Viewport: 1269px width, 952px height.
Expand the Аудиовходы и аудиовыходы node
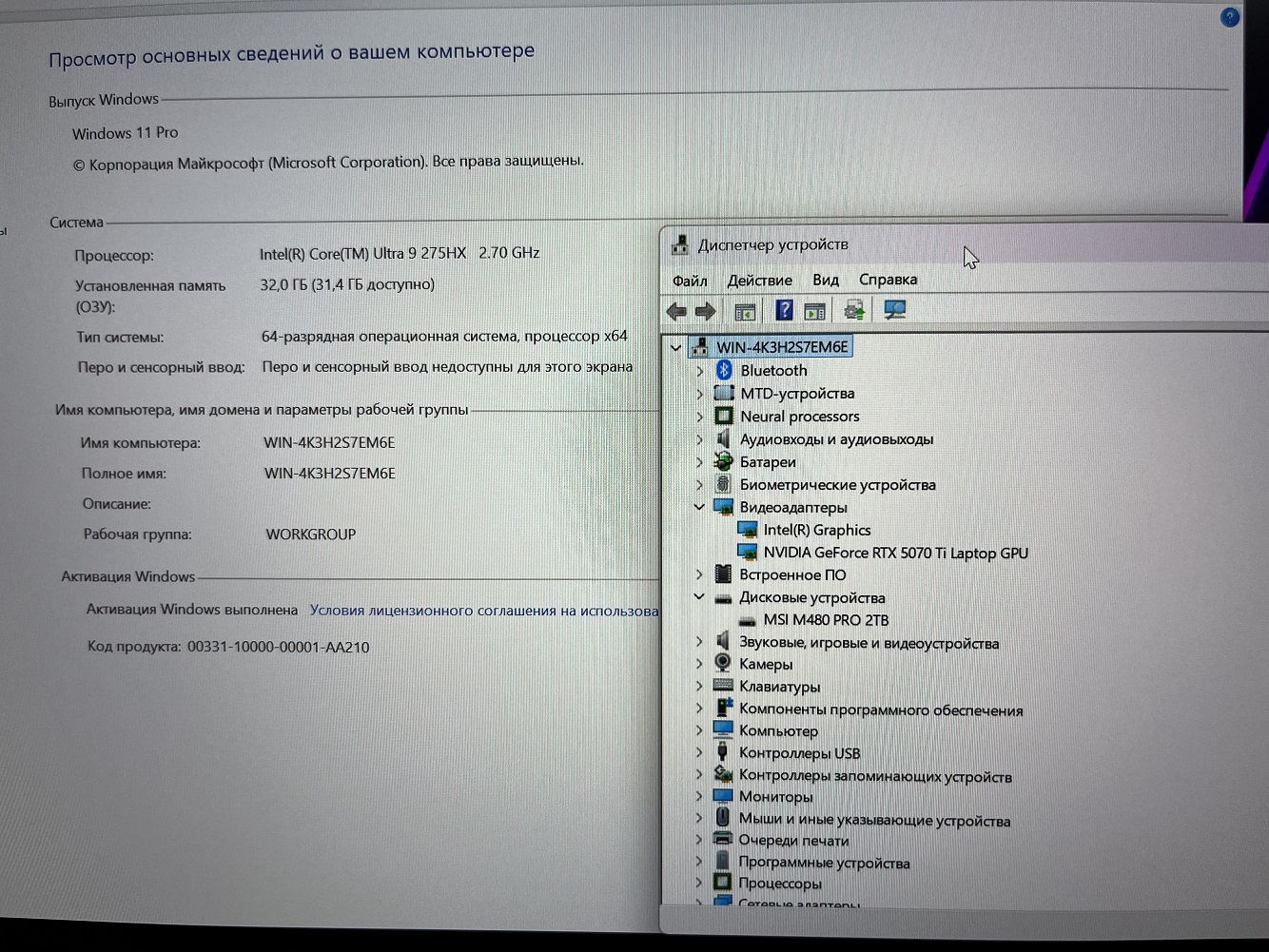coord(700,439)
